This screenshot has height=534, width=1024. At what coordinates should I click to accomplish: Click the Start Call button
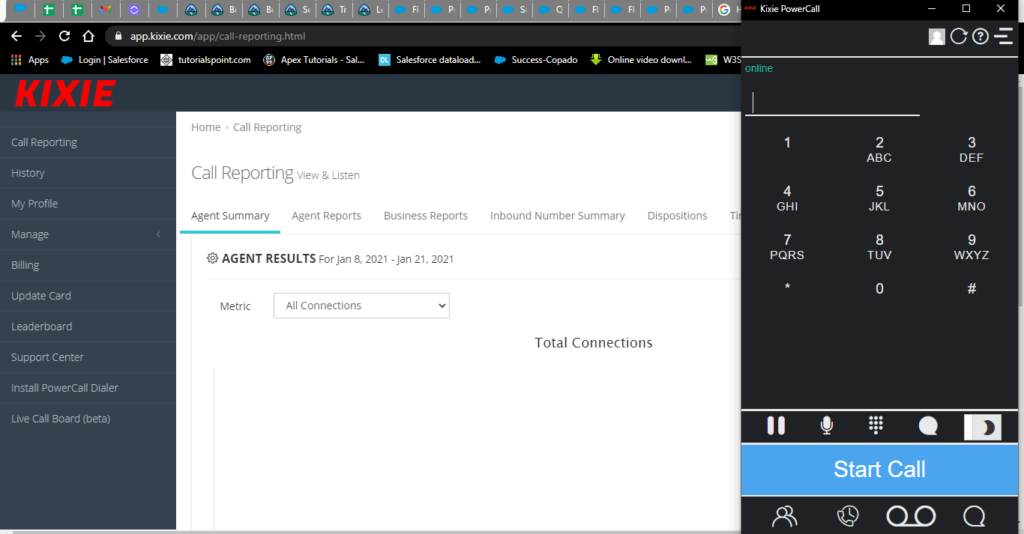pyautogui.click(x=879, y=469)
